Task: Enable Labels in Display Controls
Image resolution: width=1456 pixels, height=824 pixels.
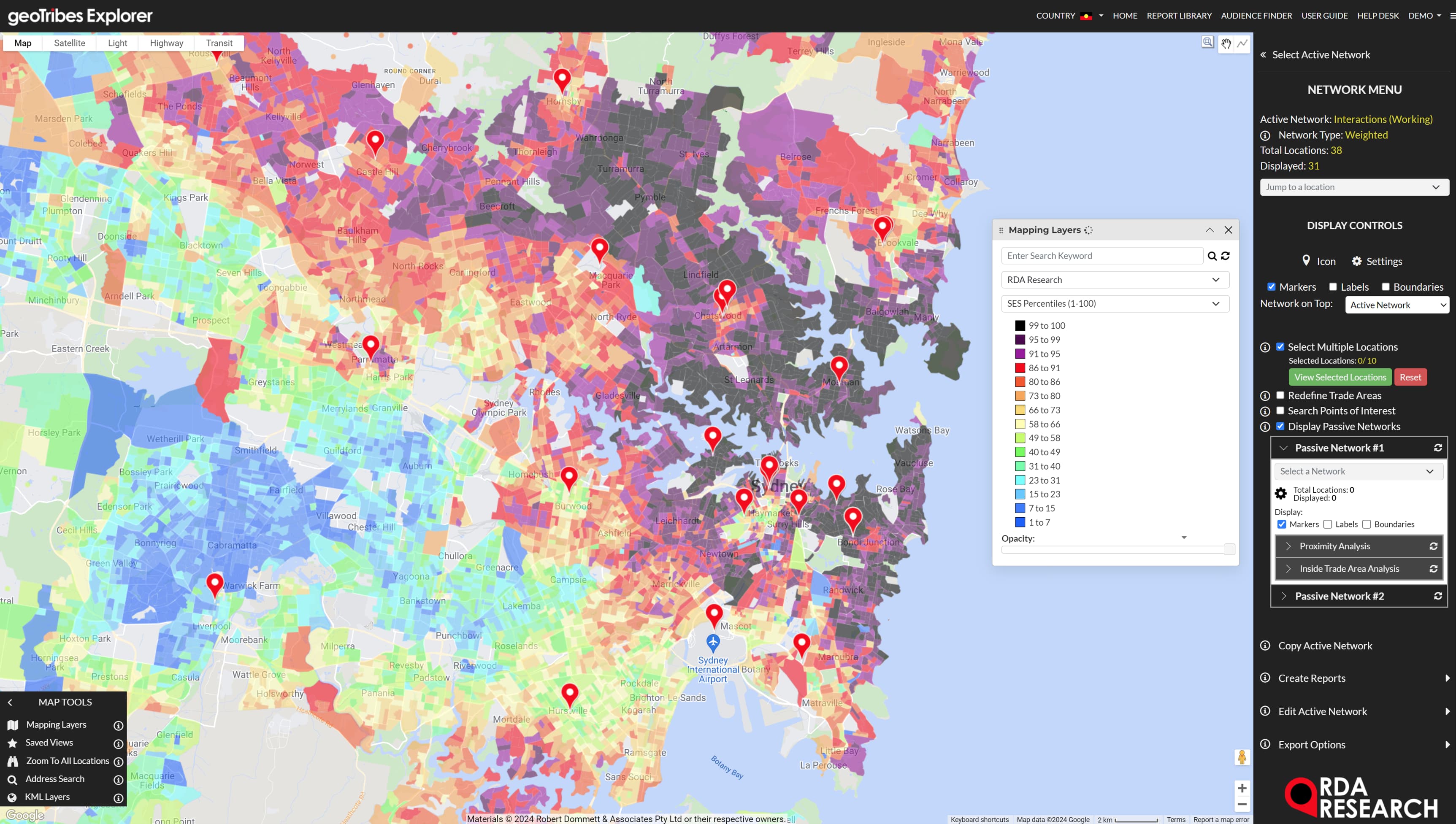Action: [1333, 286]
